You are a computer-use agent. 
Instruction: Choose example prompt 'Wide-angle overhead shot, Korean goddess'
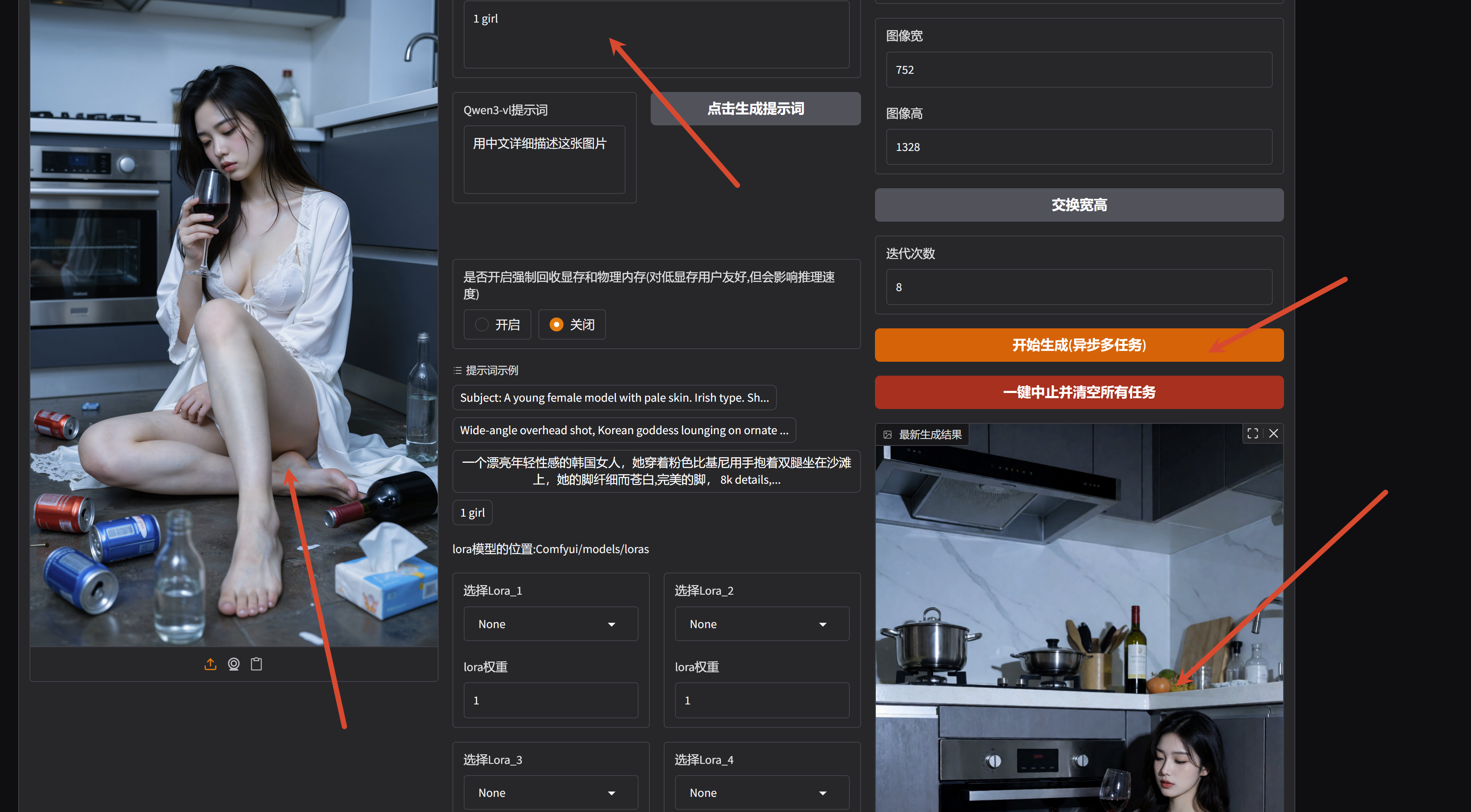point(624,430)
